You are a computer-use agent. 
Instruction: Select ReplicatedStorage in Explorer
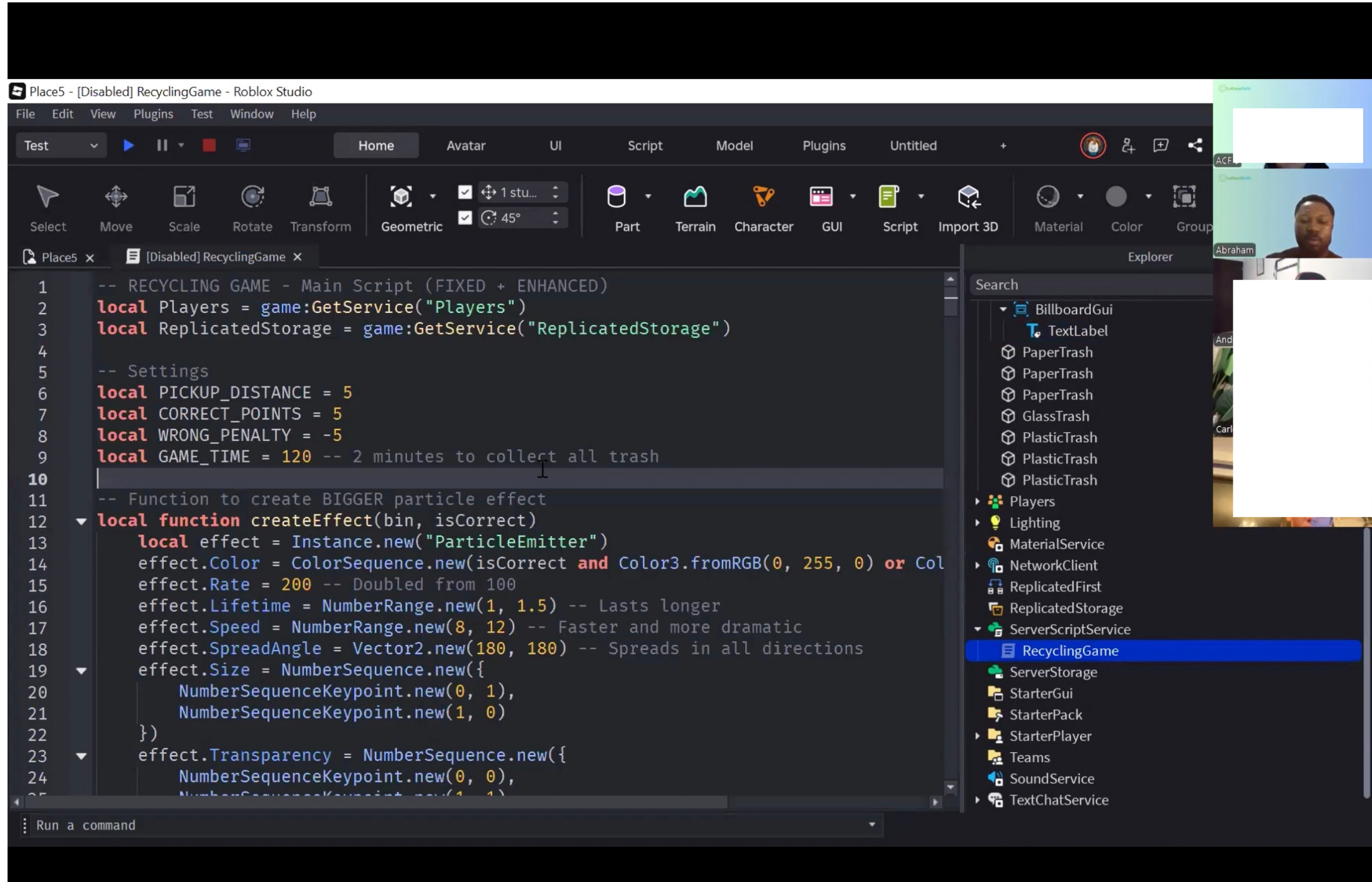click(1066, 608)
